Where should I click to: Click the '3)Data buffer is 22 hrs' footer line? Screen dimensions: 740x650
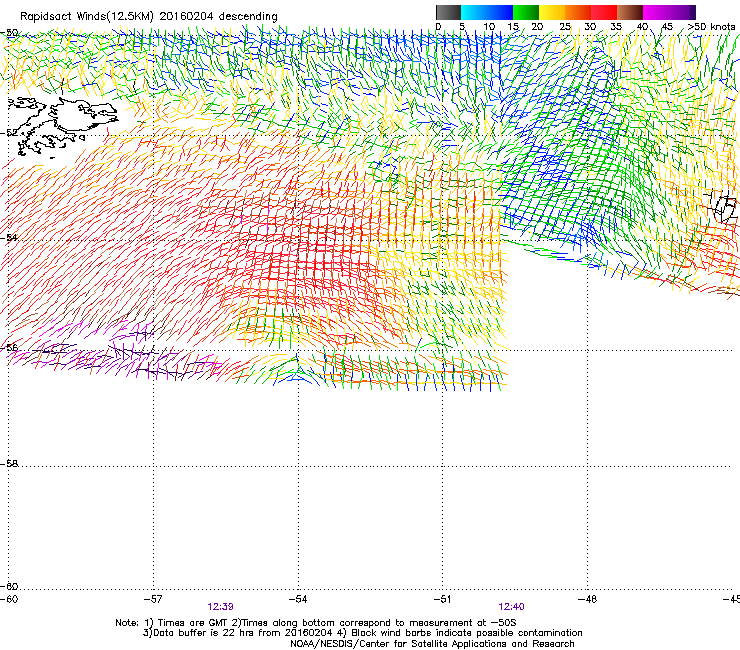[x=362, y=633]
